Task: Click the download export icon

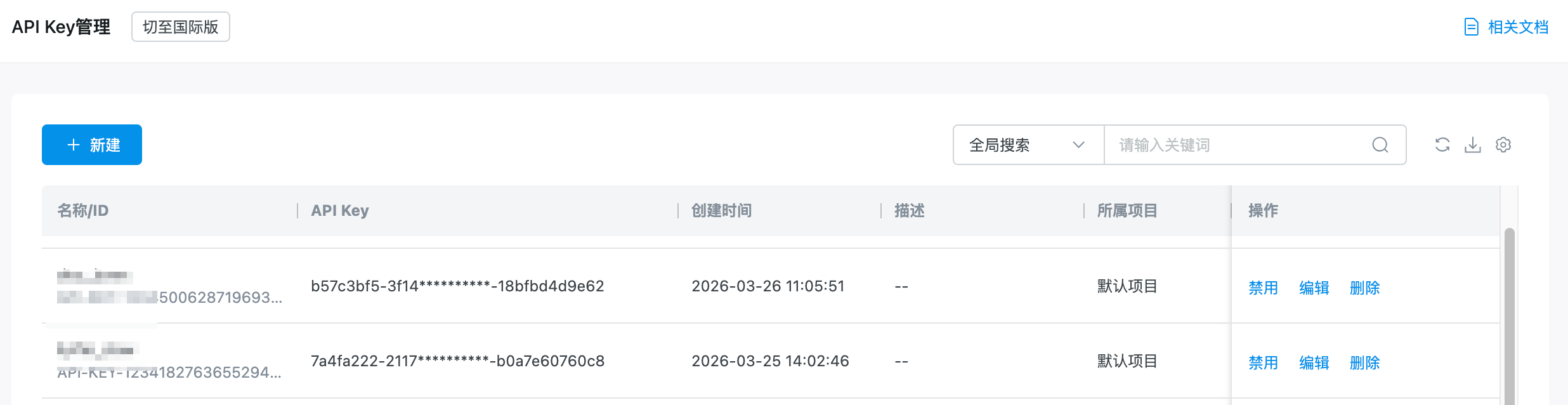Action: click(x=1473, y=145)
